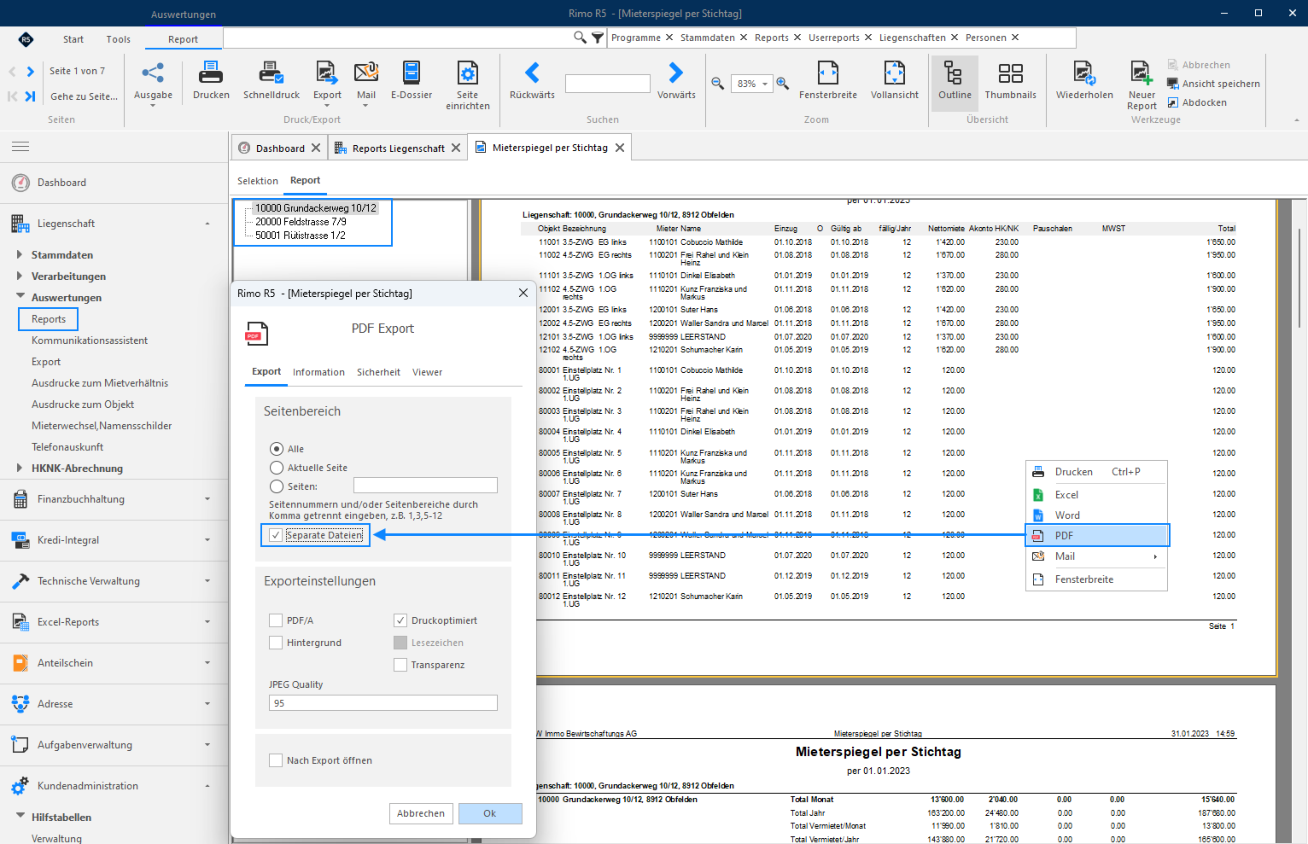The height and width of the screenshot is (844, 1308).
Task: Select the Alle radio button
Action: [x=276, y=449]
